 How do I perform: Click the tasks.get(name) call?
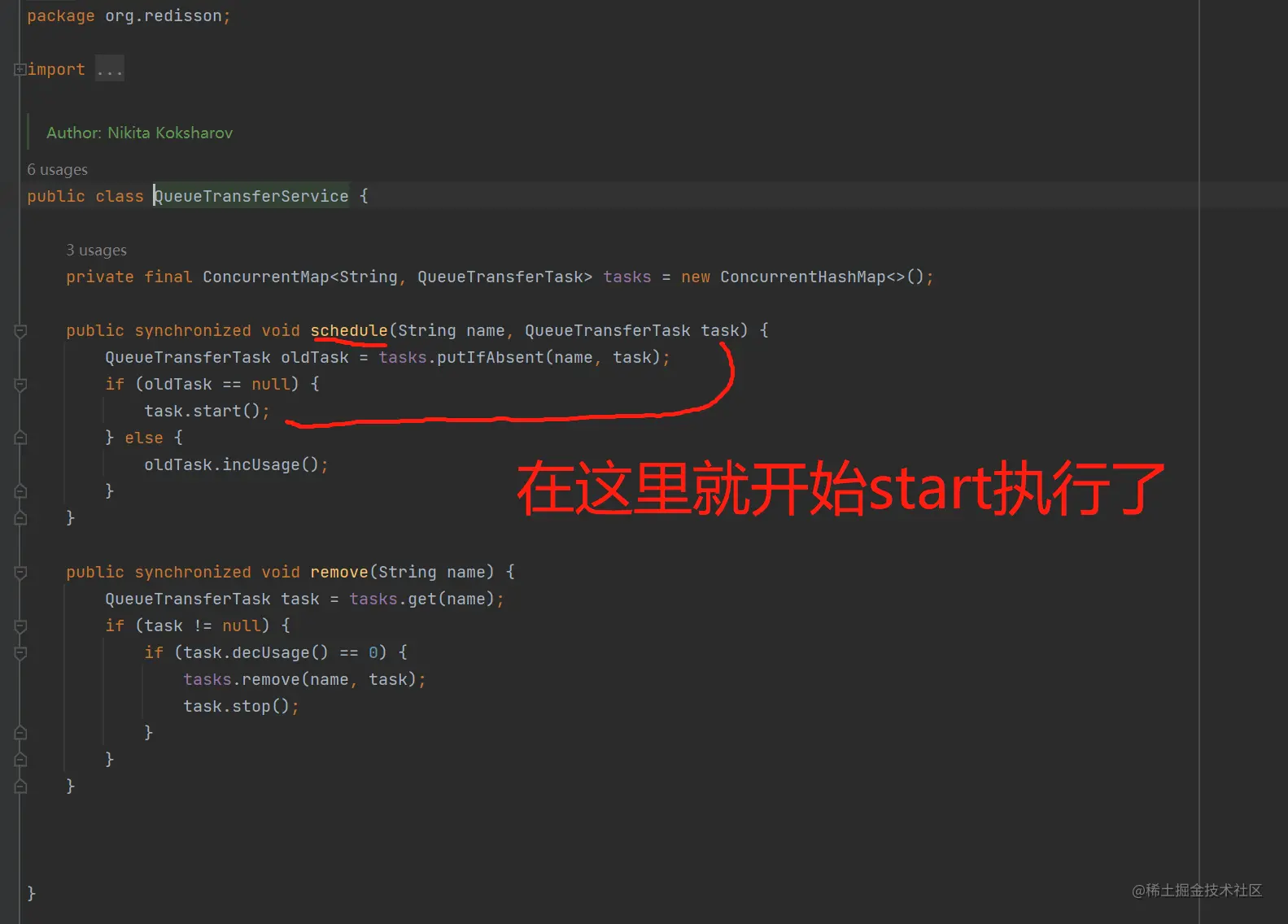click(422, 599)
